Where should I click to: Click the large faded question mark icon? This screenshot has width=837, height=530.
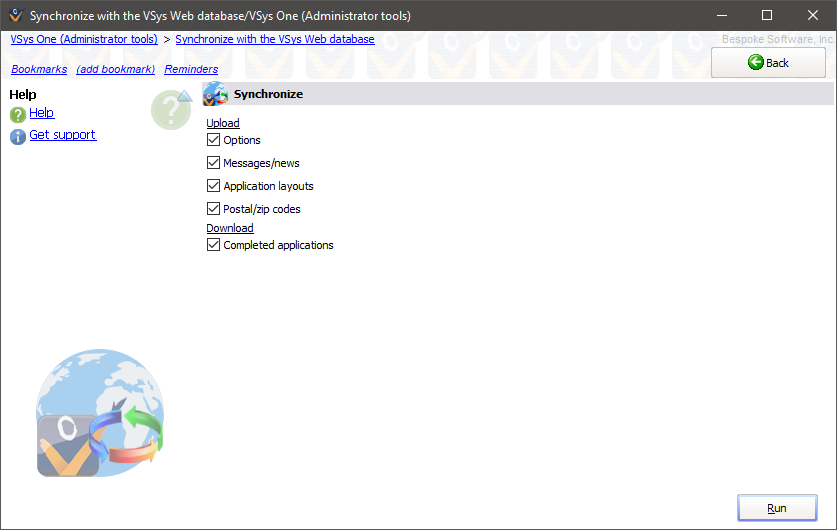coord(171,109)
